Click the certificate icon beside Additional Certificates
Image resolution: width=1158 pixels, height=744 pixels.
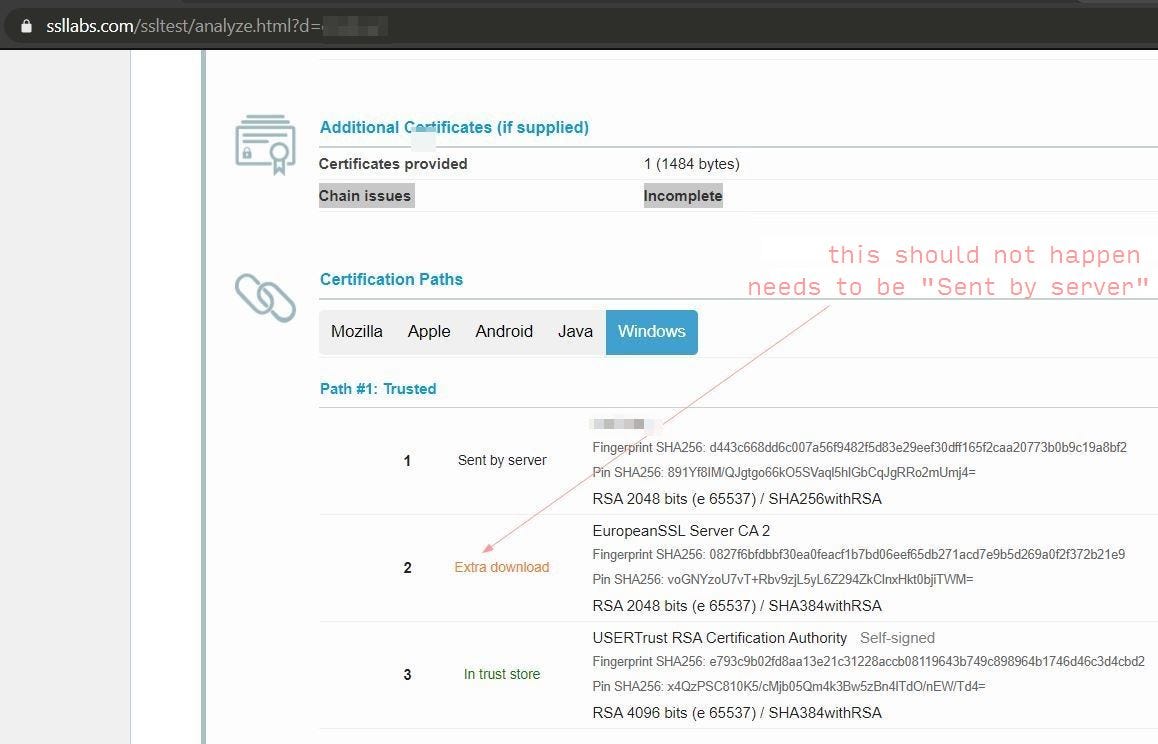[x=265, y=144]
